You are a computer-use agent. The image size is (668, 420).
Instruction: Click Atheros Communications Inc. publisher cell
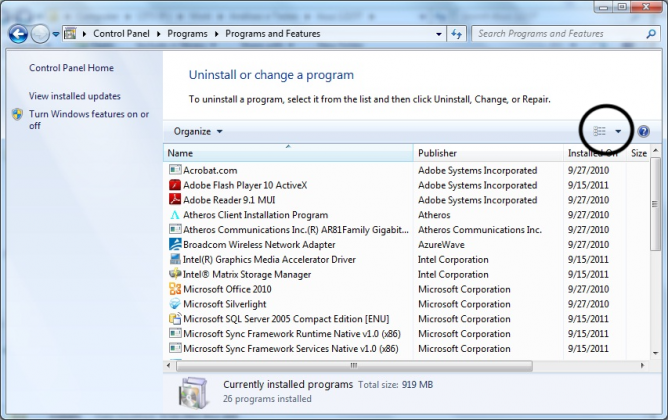pyautogui.click(x=480, y=230)
